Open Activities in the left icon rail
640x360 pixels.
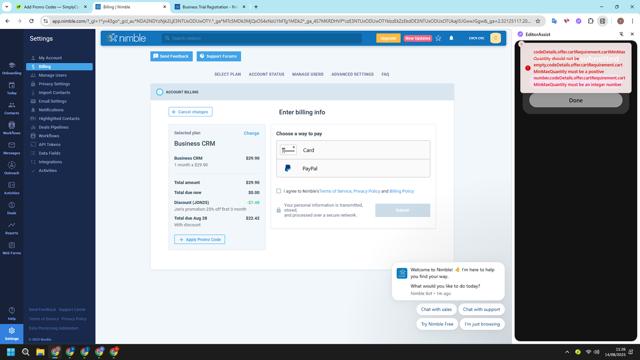pos(11,188)
